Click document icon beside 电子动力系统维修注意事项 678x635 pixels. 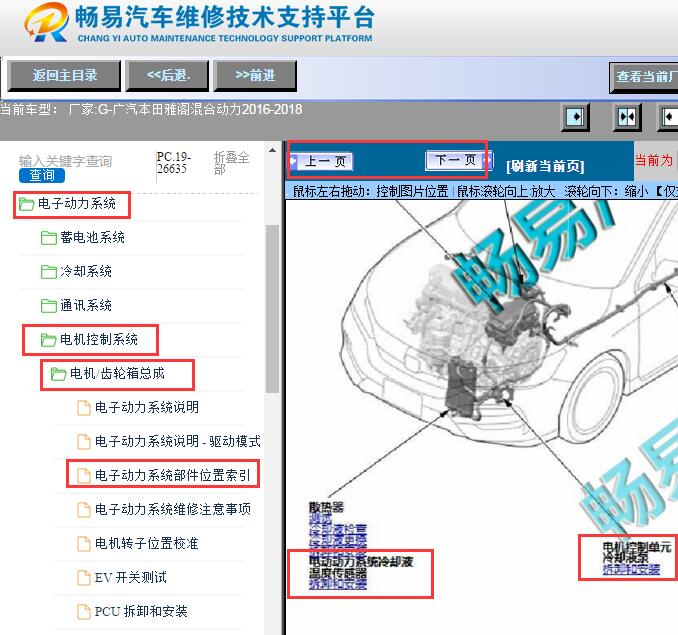[83, 510]
